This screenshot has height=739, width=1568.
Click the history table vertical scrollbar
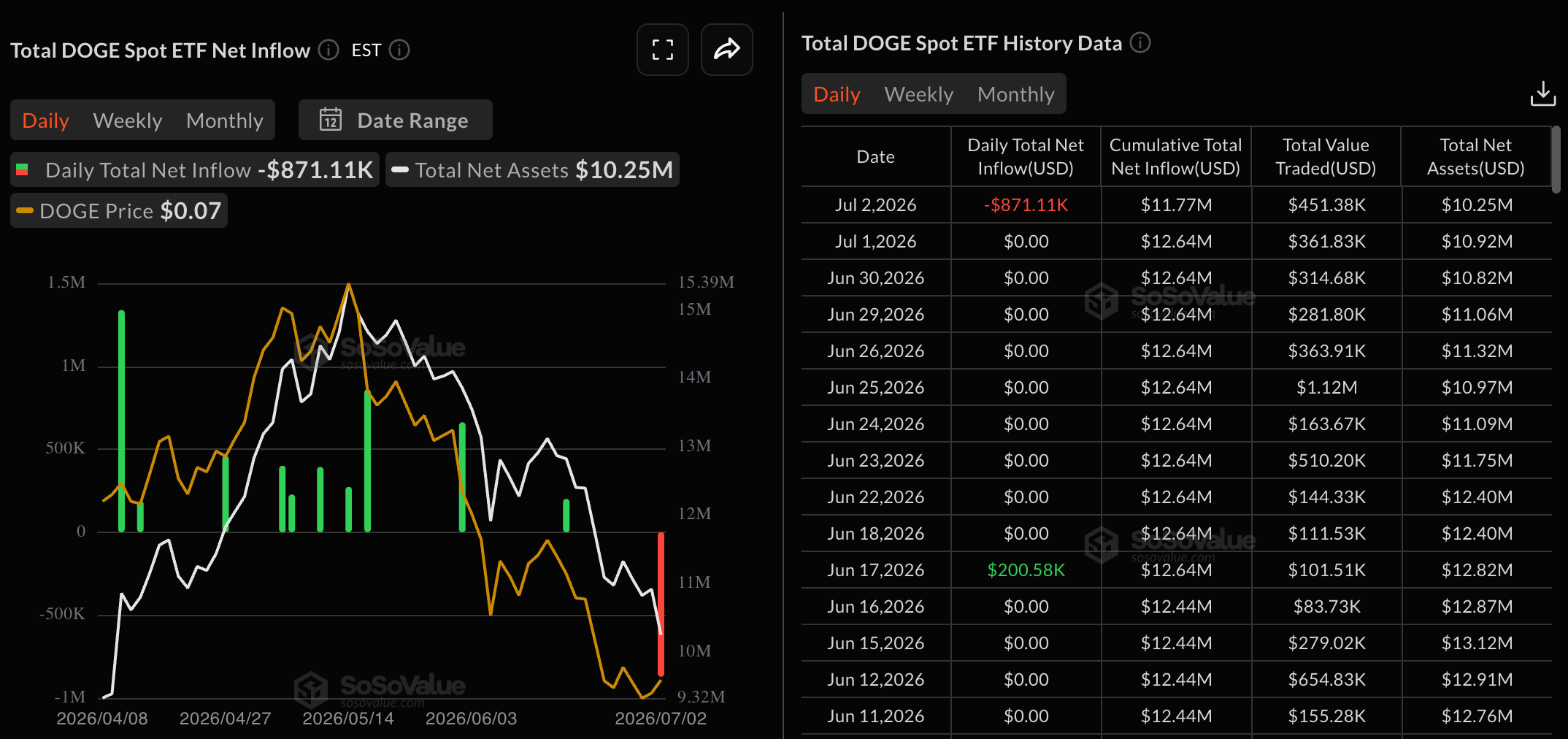(x=1556, y=159)
